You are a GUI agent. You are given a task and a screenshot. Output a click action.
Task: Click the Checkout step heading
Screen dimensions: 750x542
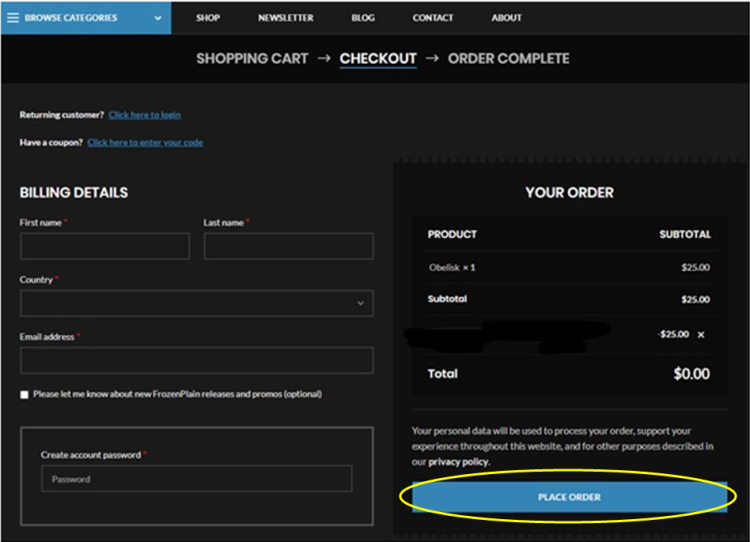378,58
